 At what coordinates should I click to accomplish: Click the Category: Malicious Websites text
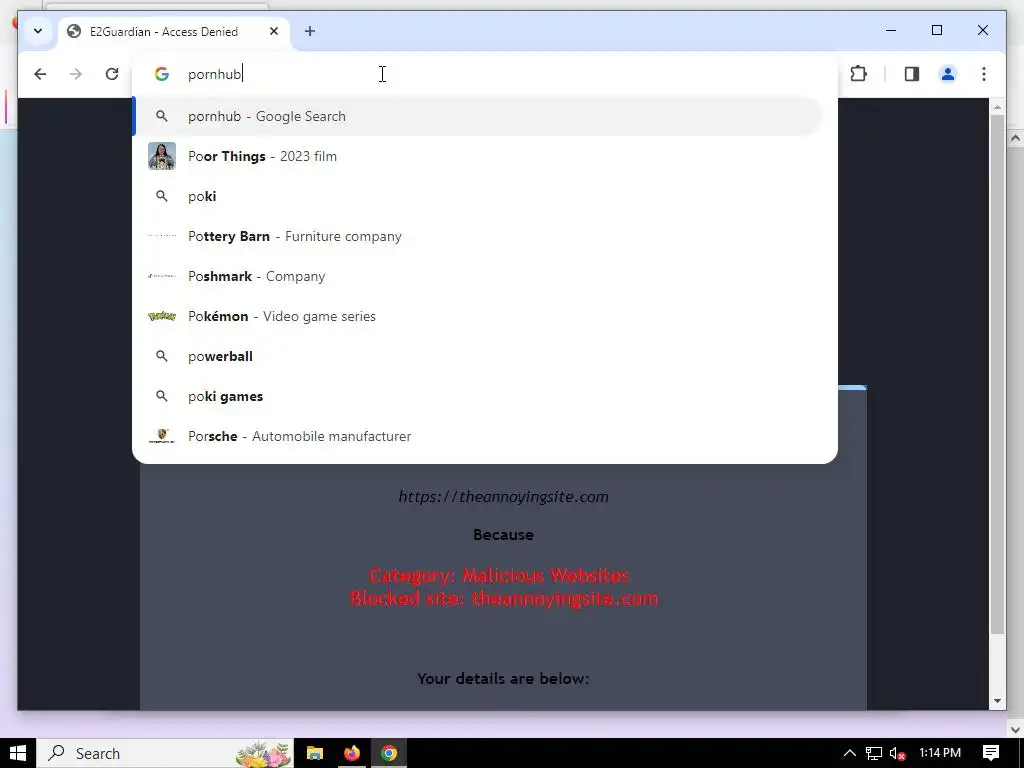(499, 575)
